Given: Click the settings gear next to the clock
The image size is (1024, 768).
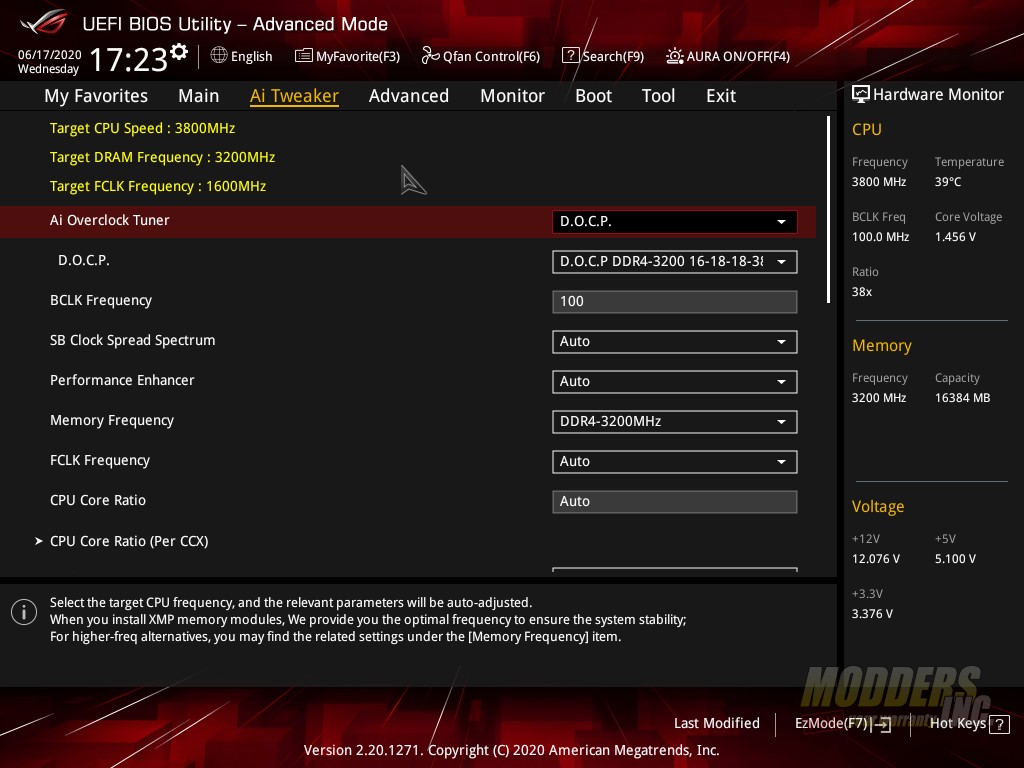Looking at the screenshot, I should coord(179,52).
